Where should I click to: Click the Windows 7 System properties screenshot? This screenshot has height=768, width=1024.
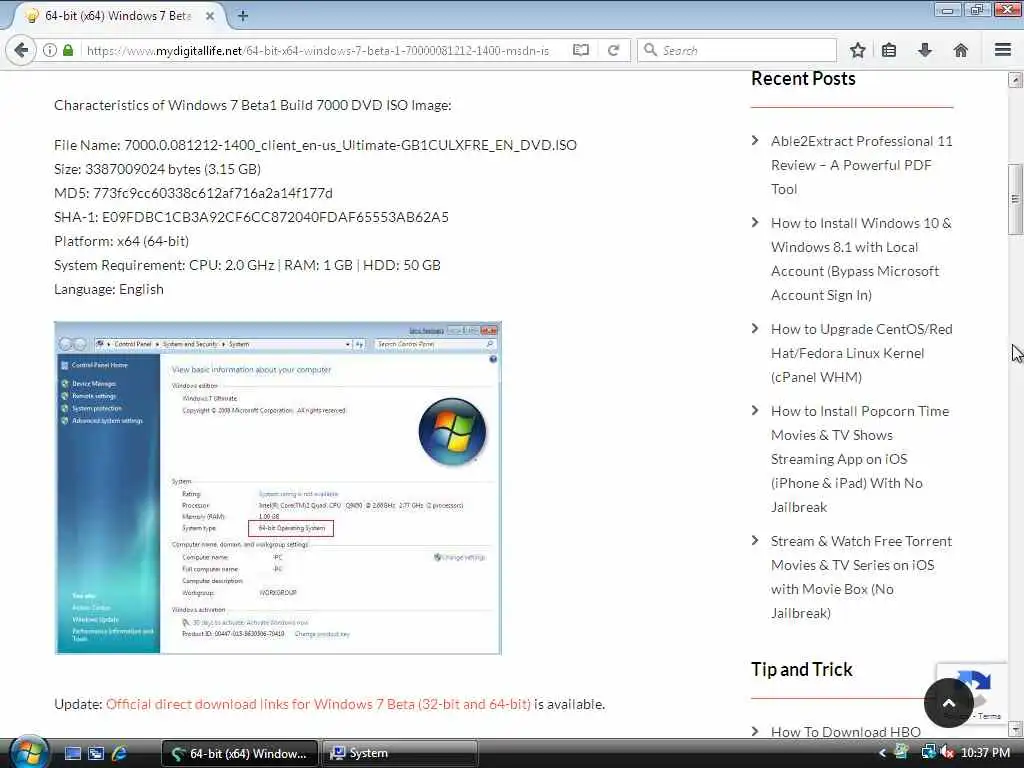(x=278, y=488)
